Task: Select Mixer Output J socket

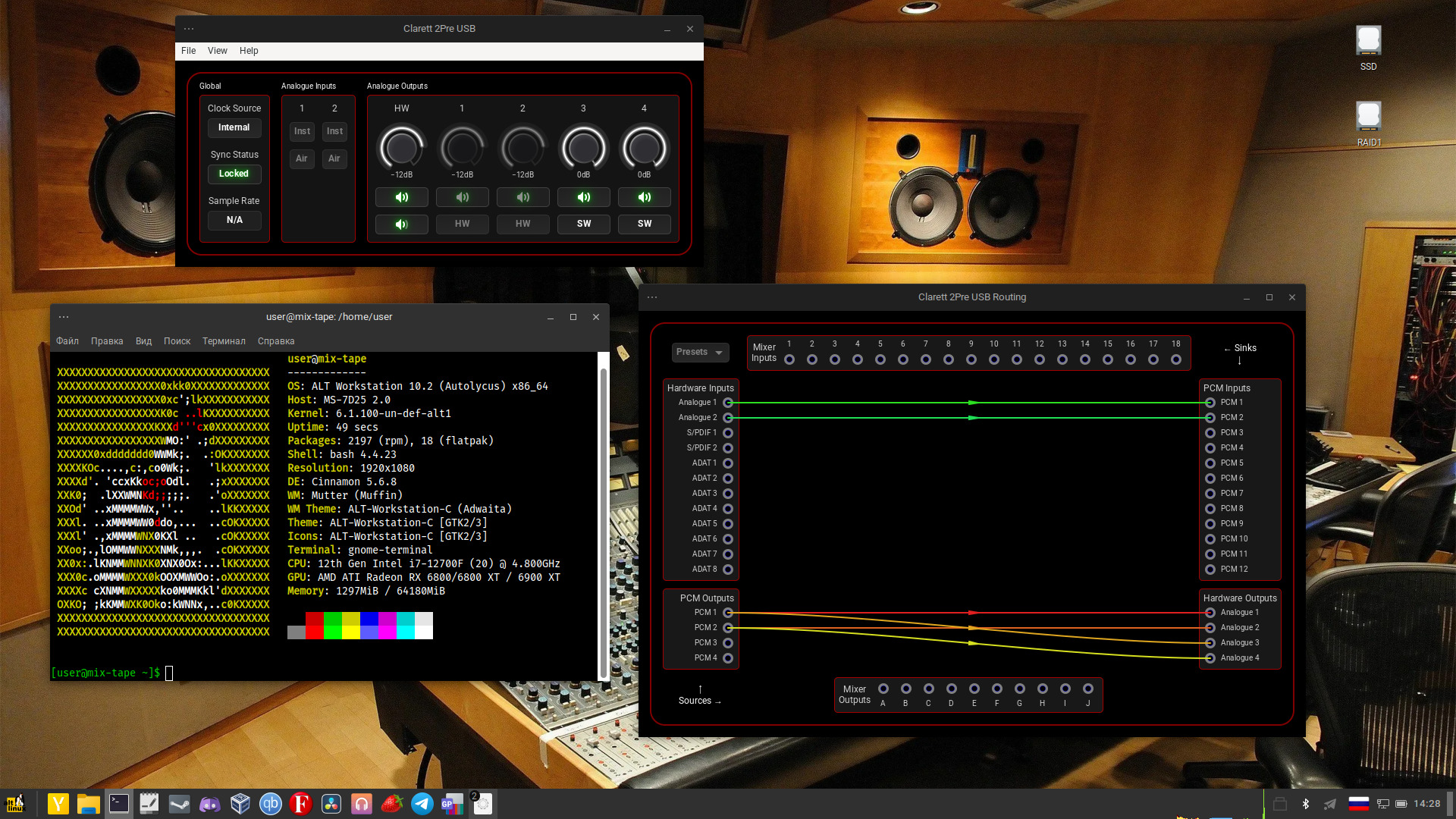Action: pos(1088,689)
